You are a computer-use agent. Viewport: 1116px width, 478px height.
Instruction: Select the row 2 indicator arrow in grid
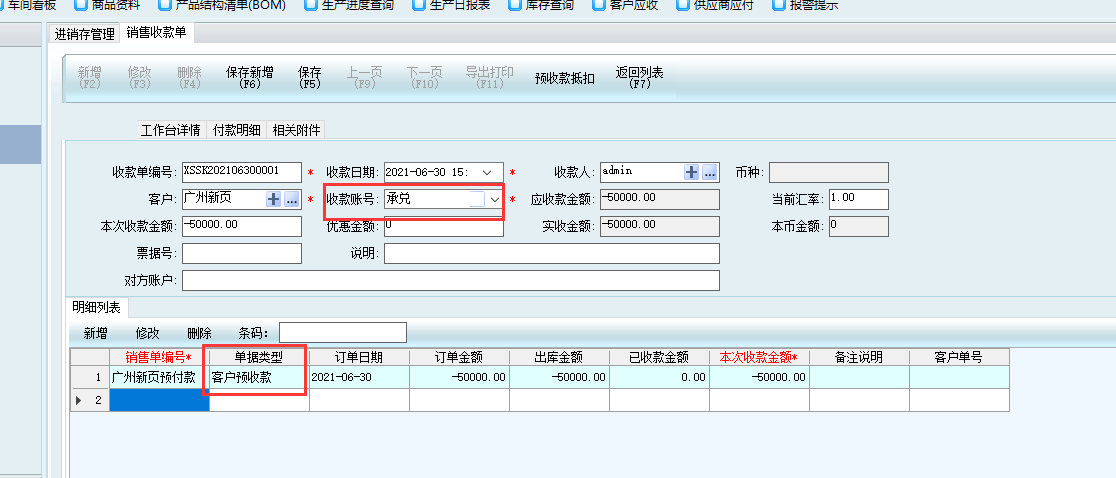pos(79,401)
